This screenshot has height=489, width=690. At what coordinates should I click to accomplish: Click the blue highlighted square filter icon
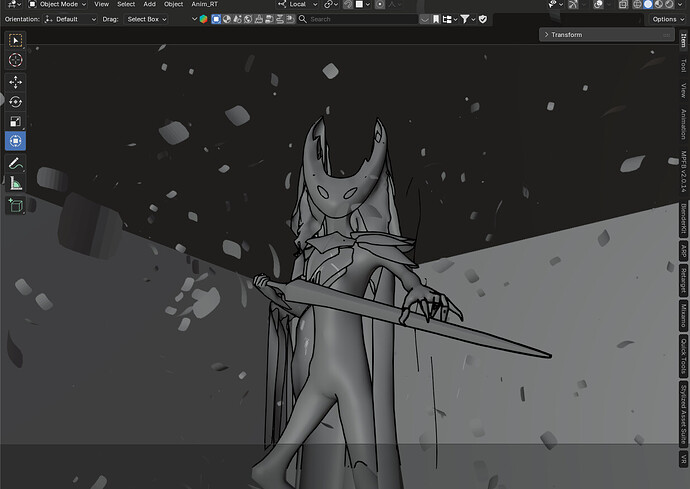[216, 19]
